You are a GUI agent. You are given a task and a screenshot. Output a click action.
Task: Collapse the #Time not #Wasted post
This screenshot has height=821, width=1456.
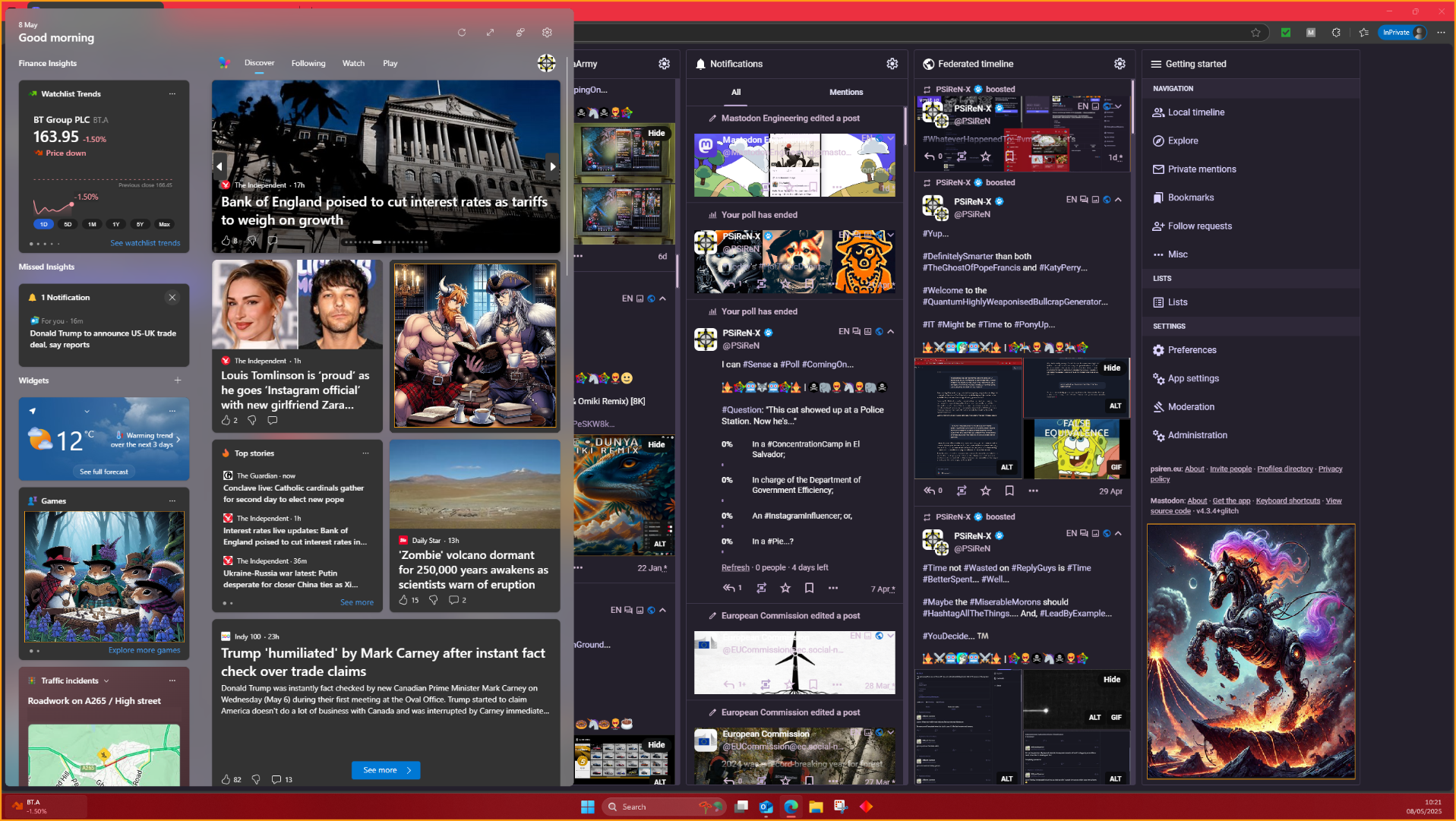pos(1118,534)
